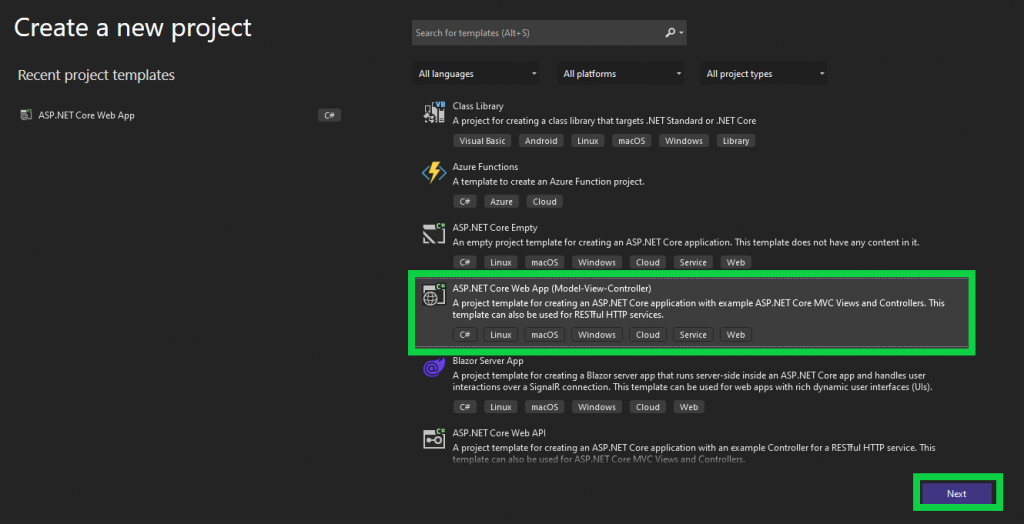Click the Class Library template icon
This screenshot has height=524, width=1024.
point(434,112)
